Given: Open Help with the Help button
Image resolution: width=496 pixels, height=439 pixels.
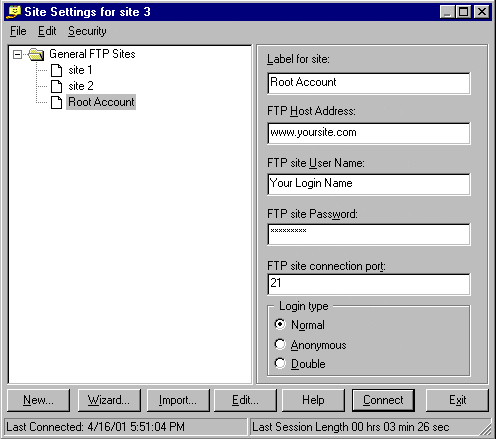Looking at the screenshot, I should [313, 400].
